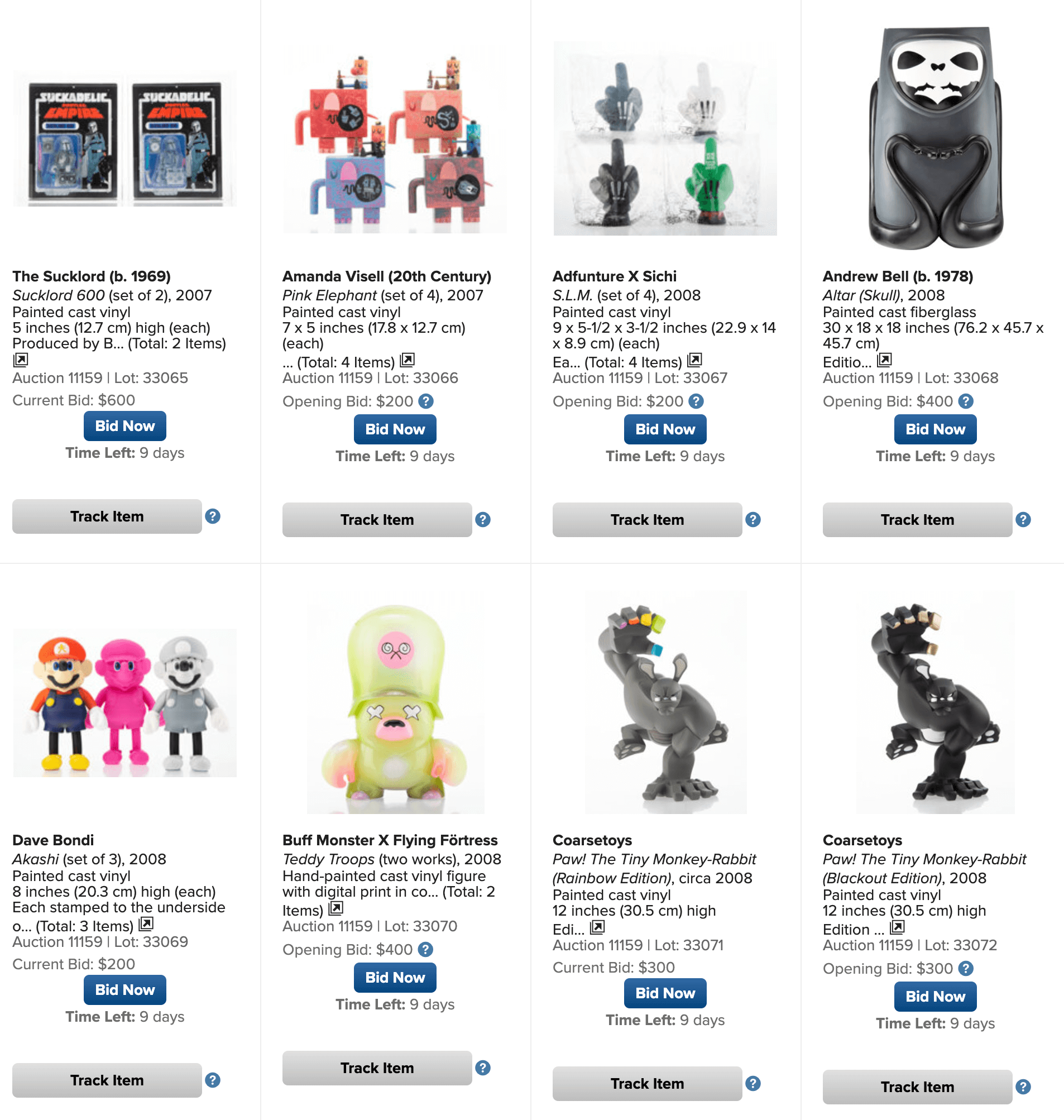
Task: Open The Sucklord (b. 1969) title link
Action: point(92,276)
